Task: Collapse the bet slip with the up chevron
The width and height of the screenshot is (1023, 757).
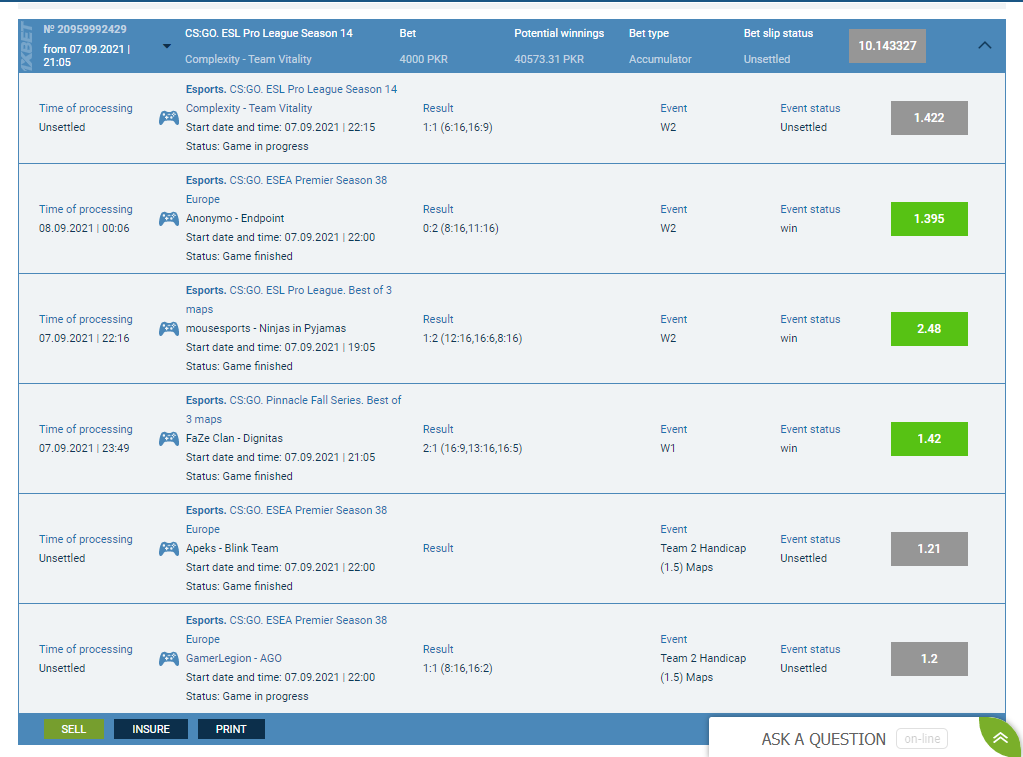Action: (985, 45)
